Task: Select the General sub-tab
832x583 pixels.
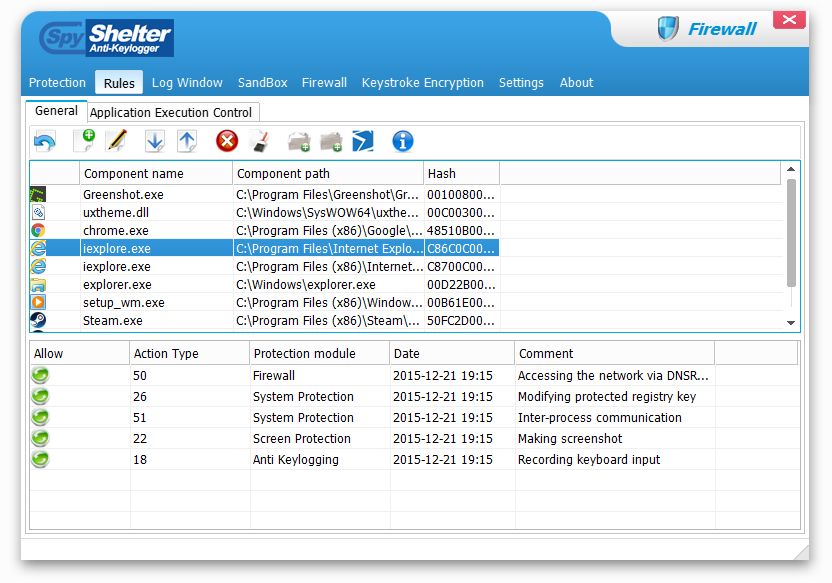Action: [56, 111]
